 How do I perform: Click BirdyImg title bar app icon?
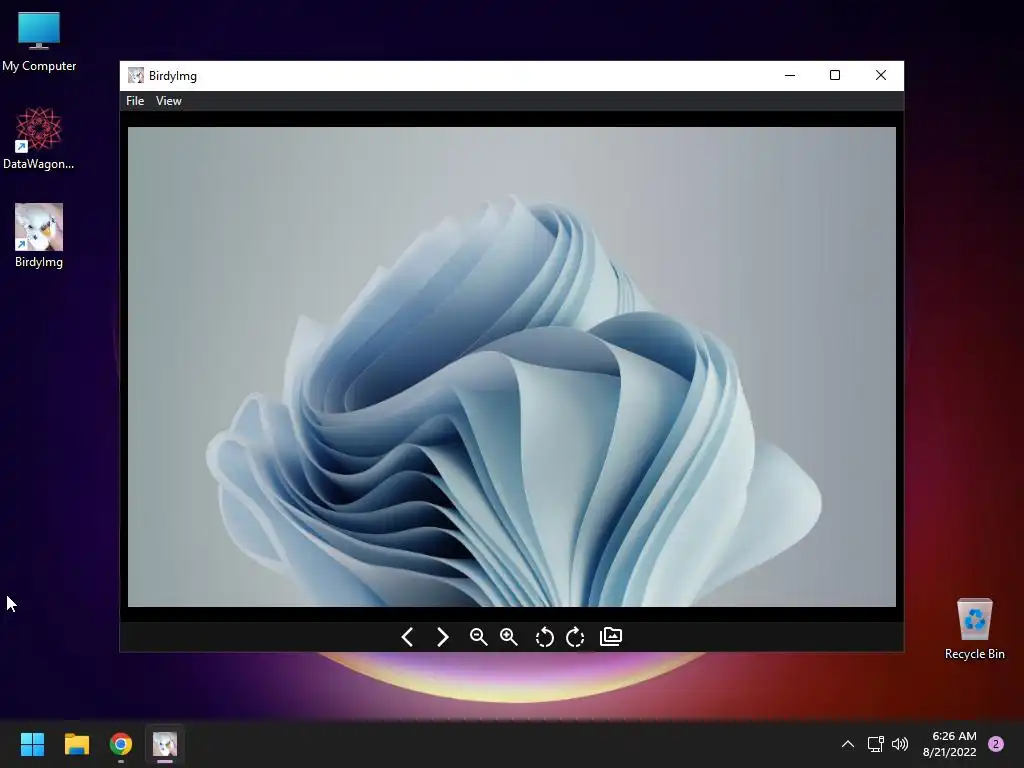point(136,76)
